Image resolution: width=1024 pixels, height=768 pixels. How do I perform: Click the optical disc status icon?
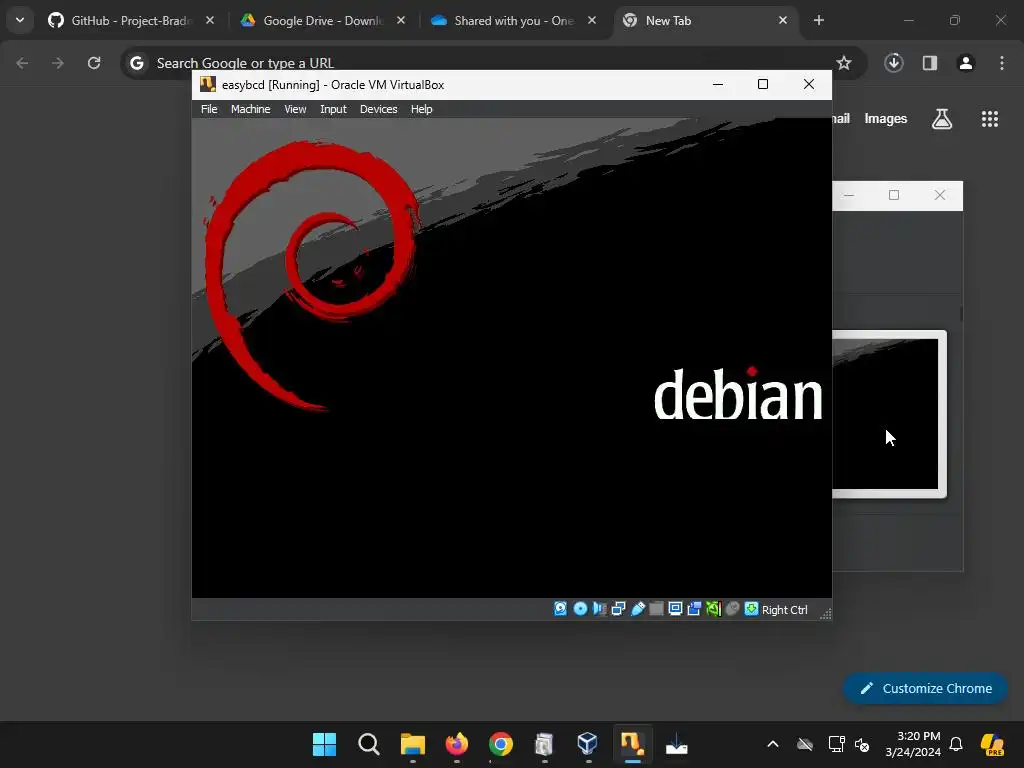(x=580, y=609)
